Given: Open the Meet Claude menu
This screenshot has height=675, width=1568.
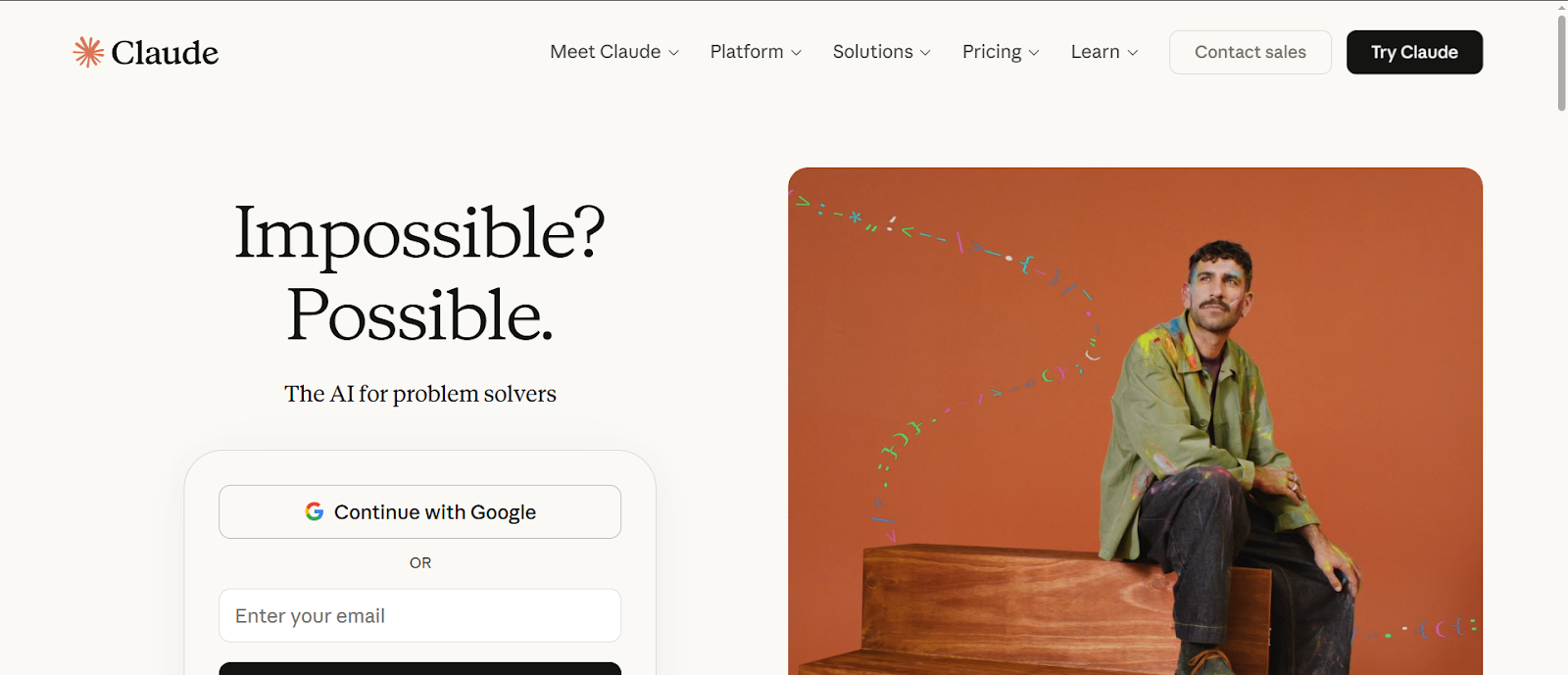Looking at the screenshot, I should click(605, 52).
